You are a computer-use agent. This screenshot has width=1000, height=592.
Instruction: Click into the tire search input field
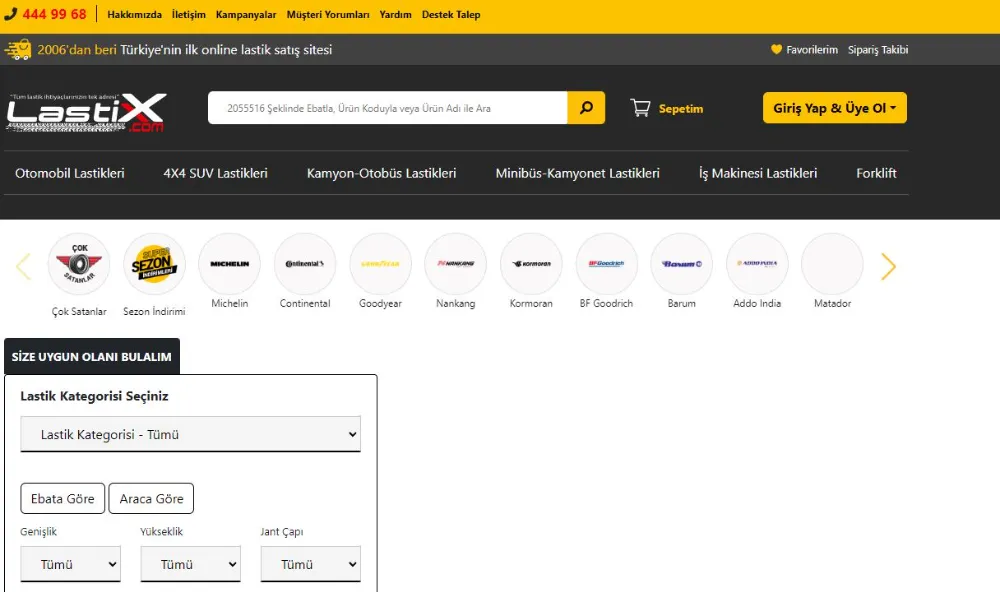click(388, 108)
